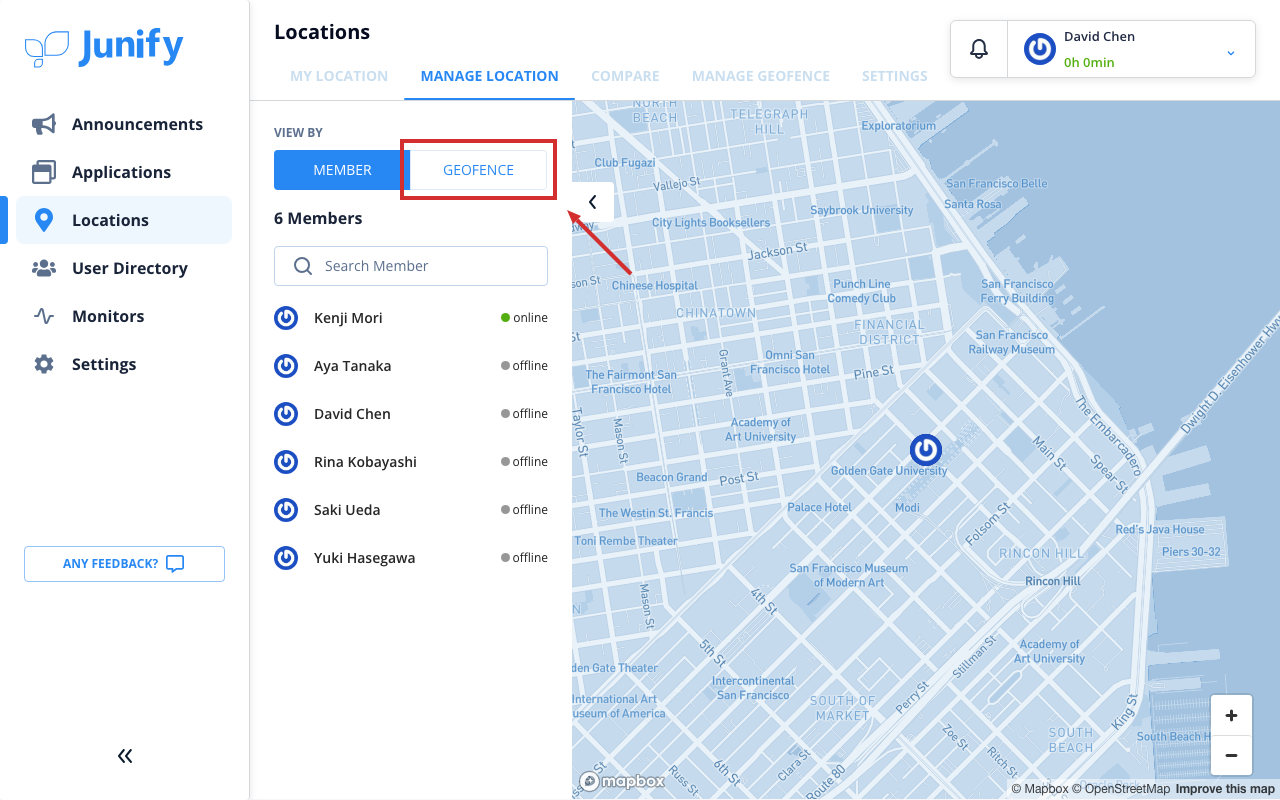The width and height of the screenshot is (1280, 800).
Task: Click Yuki Hasegawa's avatar icon
Action: (286, 558)
